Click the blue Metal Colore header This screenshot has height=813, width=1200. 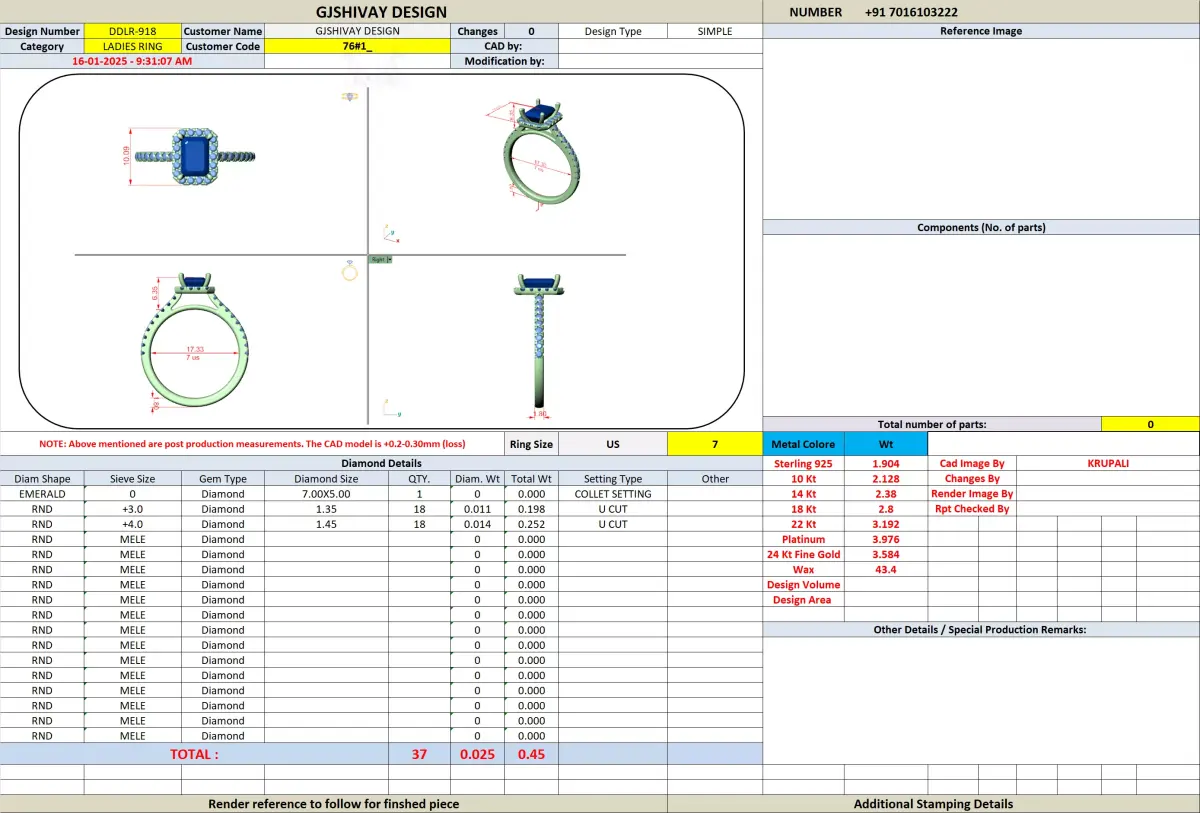tap(804, 444)
